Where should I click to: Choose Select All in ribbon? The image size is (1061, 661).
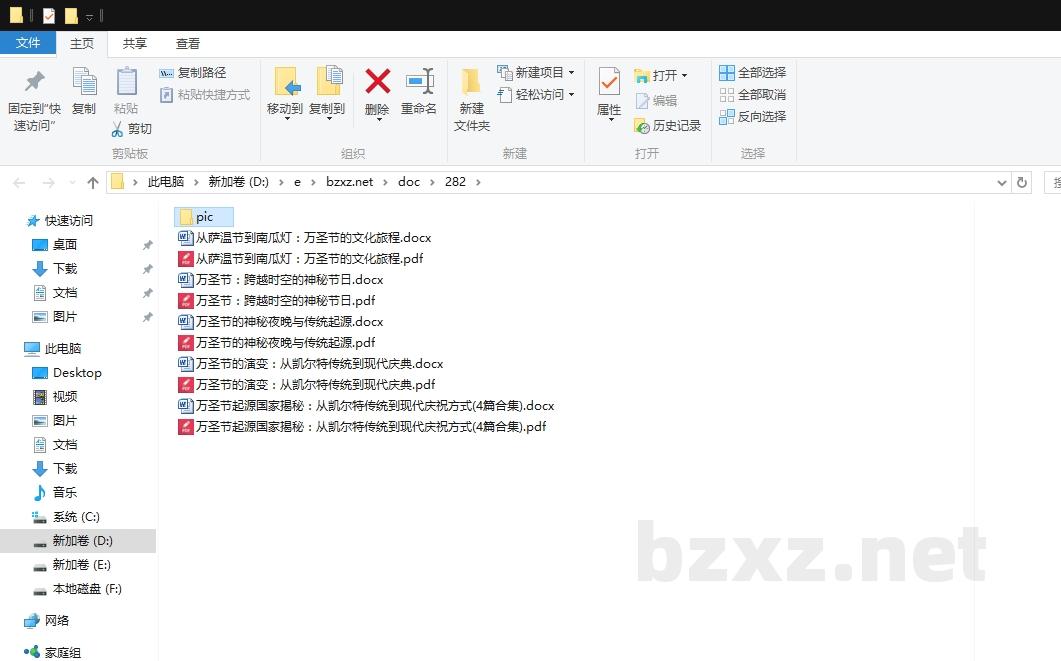point(752,73)
